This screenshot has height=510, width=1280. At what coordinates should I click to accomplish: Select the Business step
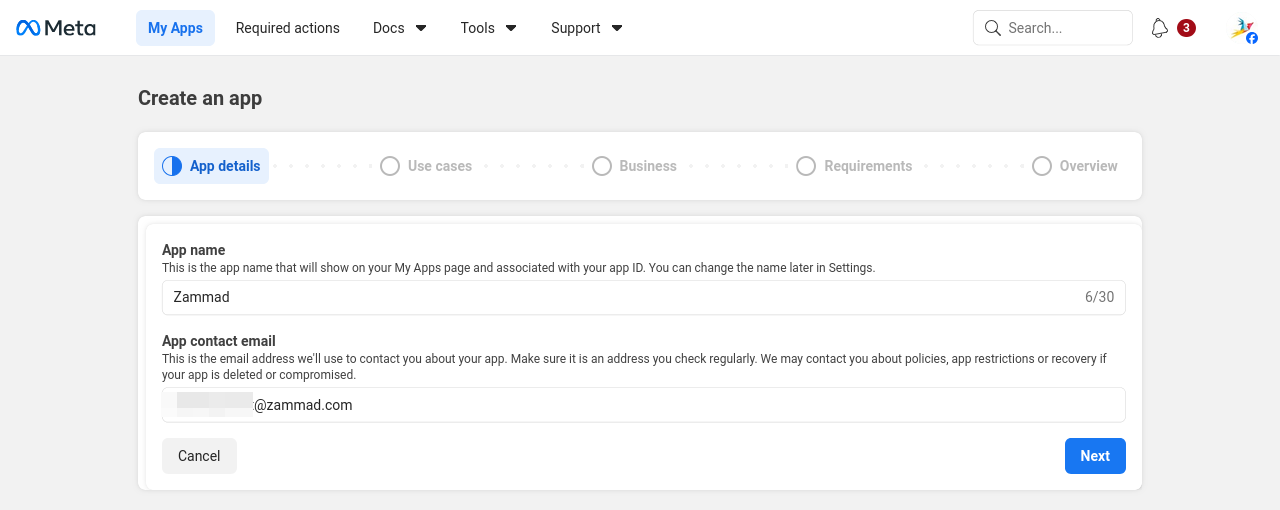click(634, 166)
